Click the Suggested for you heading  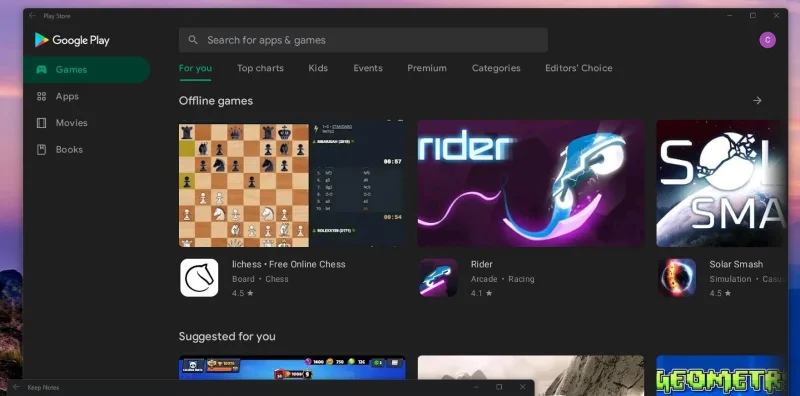pos(227,337)
